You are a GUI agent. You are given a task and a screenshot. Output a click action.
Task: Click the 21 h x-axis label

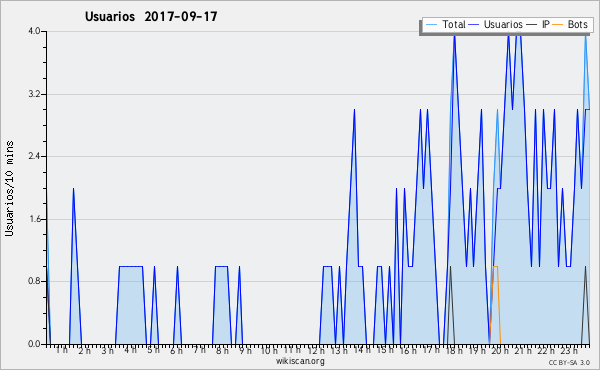523,350
